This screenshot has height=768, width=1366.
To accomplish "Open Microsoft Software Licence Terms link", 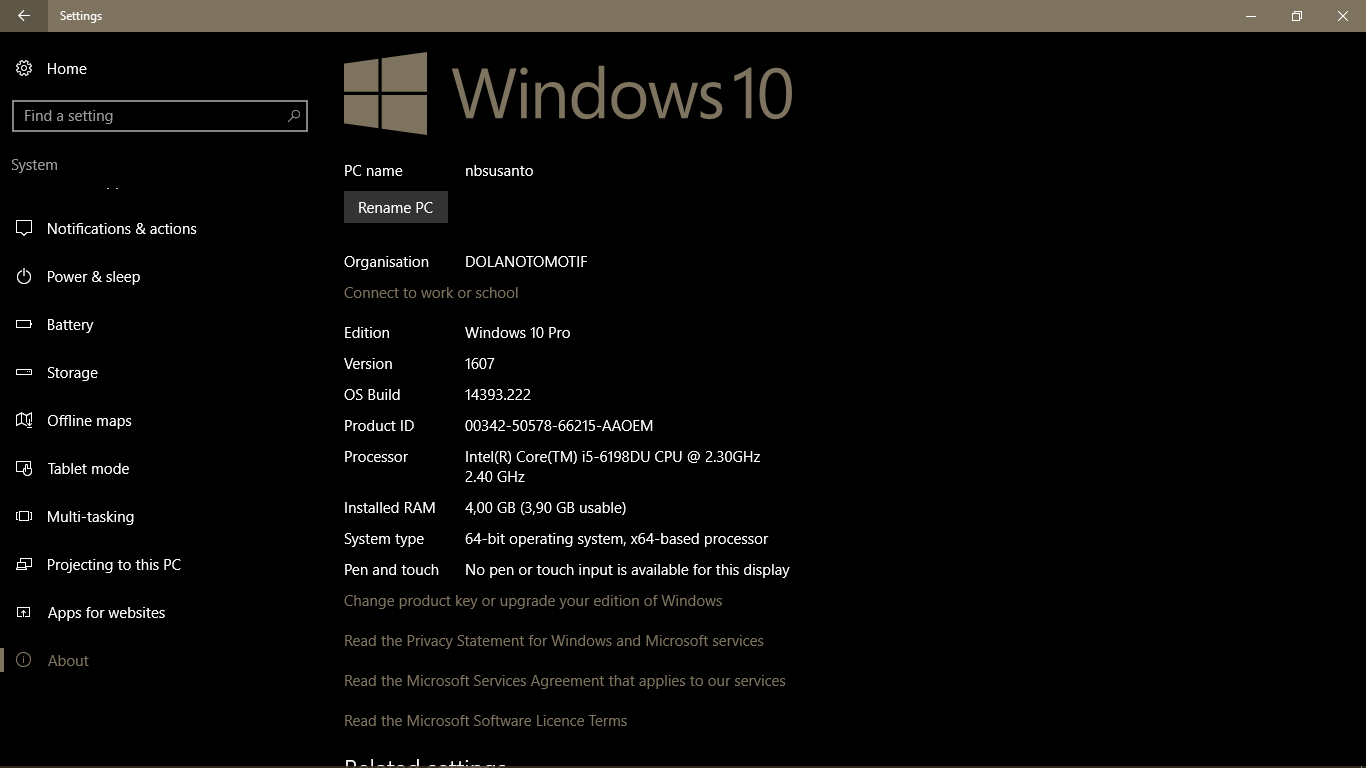I will click(x=485, y=721).
